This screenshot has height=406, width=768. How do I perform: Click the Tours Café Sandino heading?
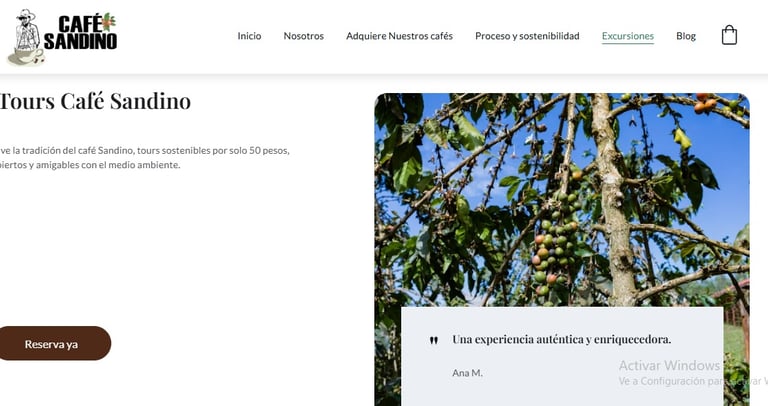[95, 101]
